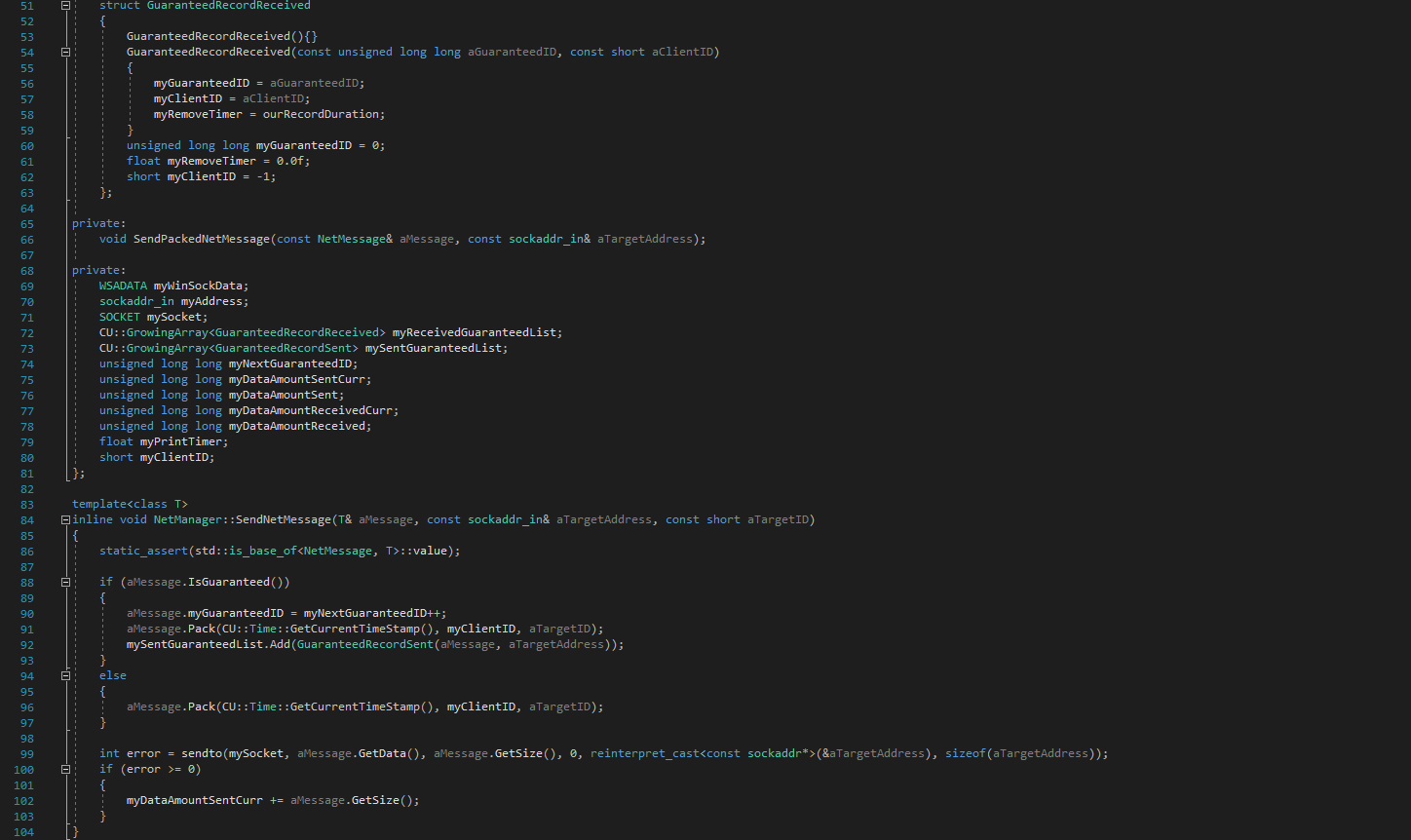
Task: Click line number 82 in gutter
Action: pos(26,488)
